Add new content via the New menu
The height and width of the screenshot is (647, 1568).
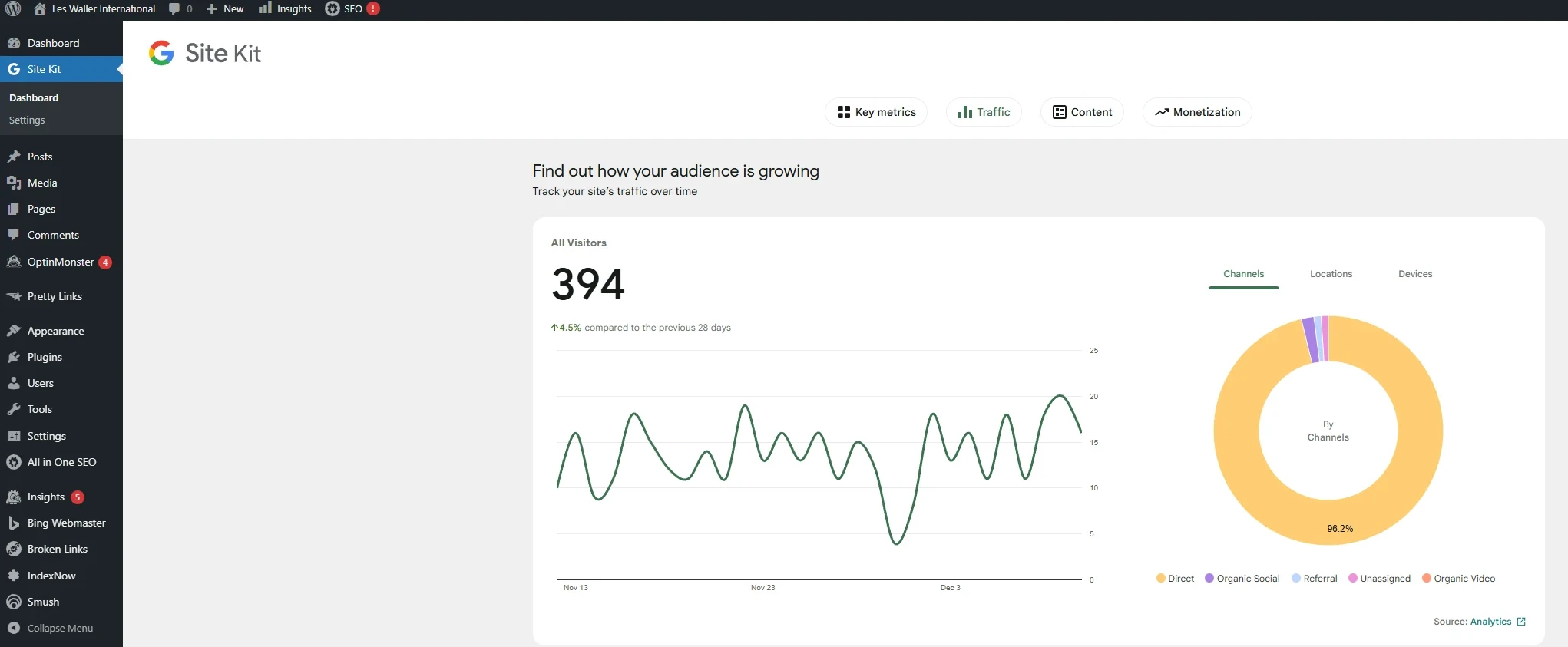point(225,9)
